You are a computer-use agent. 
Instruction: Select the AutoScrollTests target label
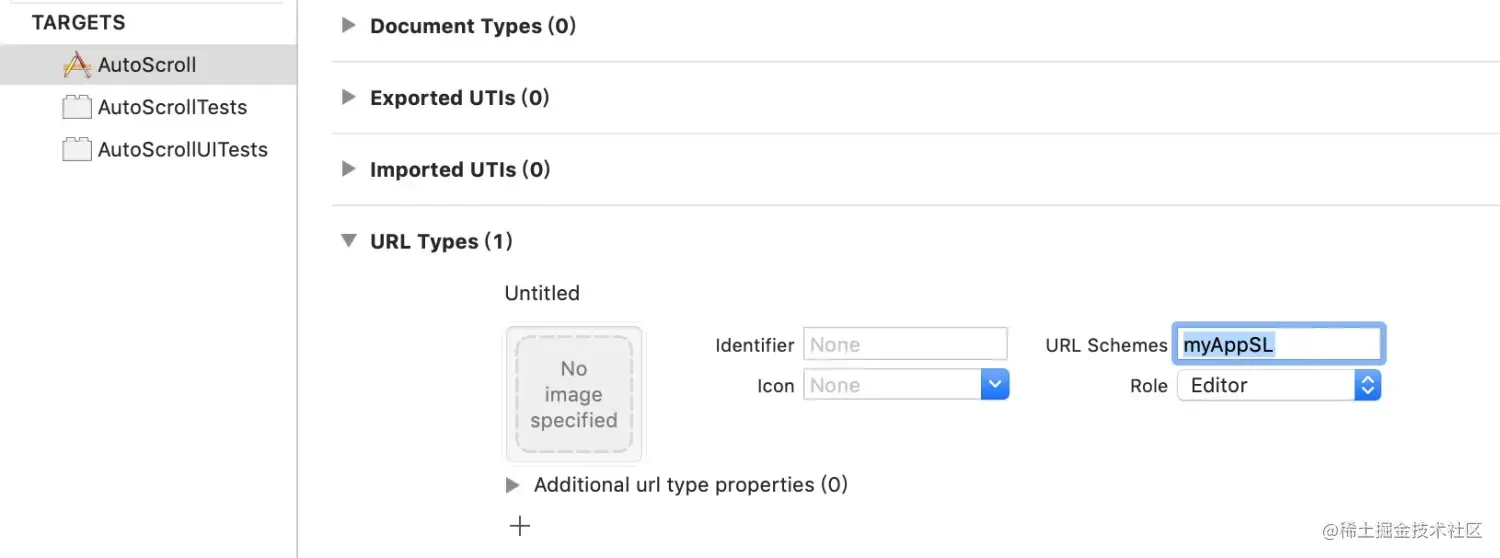click(172, 107)
